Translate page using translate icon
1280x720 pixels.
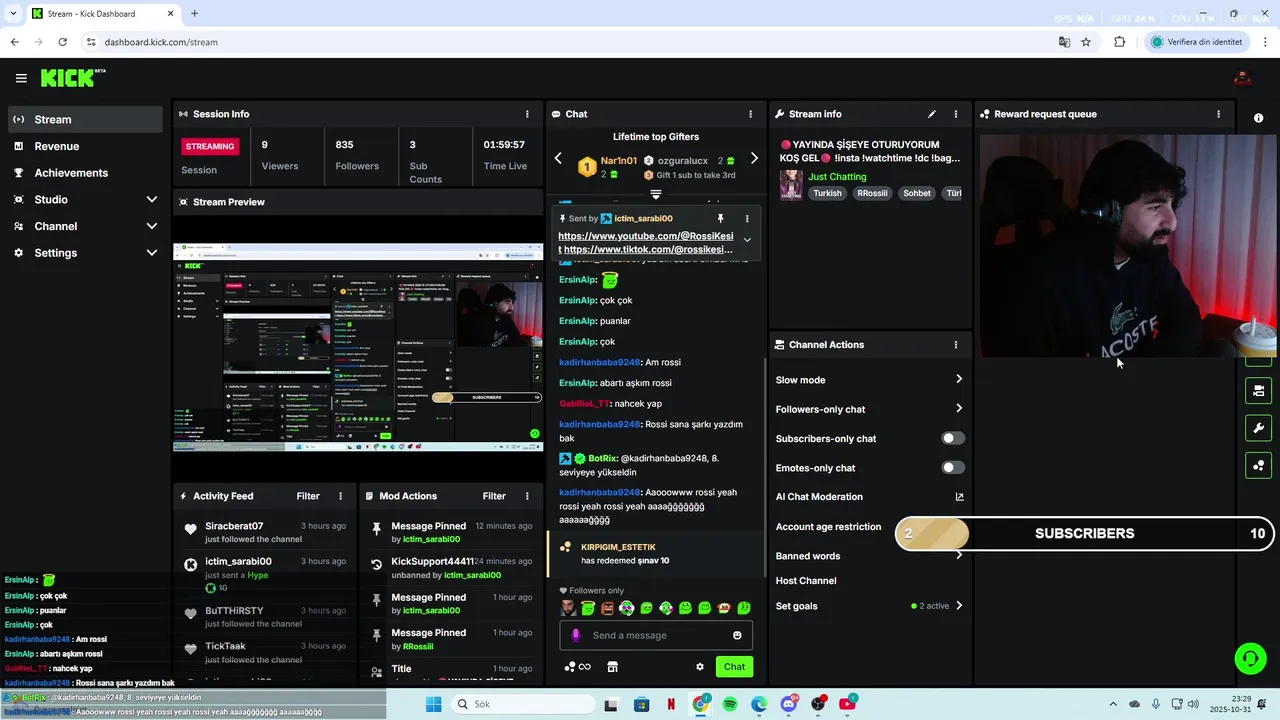[1064, 42]
